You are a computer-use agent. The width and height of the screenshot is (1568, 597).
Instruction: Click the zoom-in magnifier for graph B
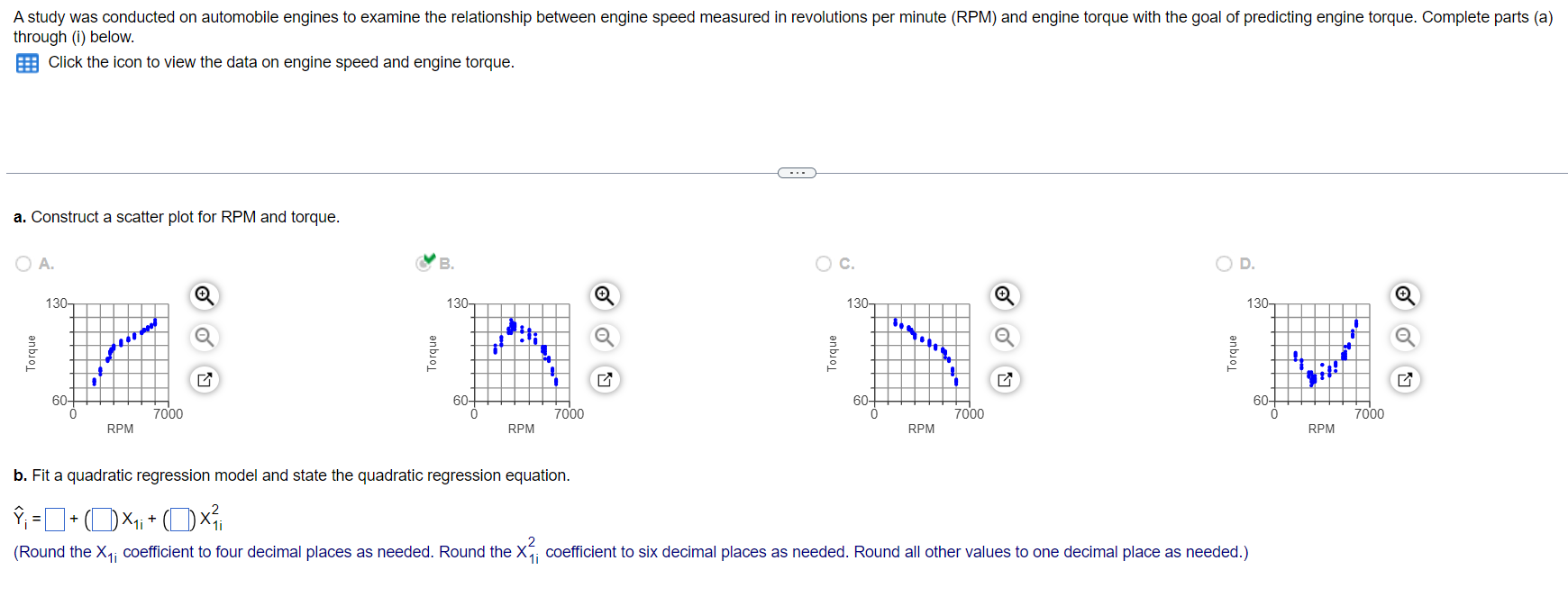coord(604,295)
